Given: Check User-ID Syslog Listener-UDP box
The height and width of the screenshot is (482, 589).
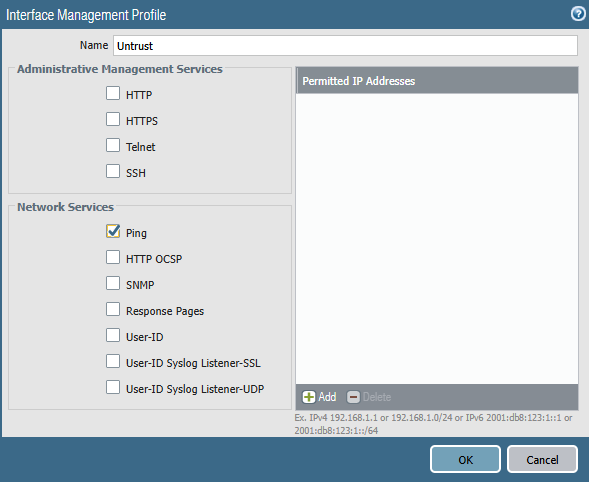Looking at the screenshot, I should [x=113, y=387].
